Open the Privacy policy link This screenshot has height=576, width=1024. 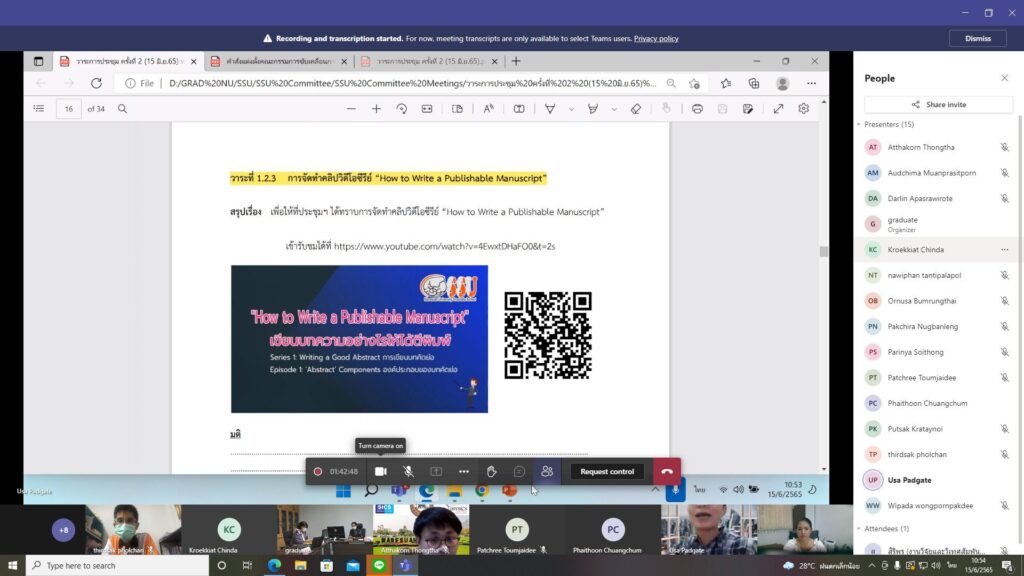pyautogui.click(x=656, y=39)
